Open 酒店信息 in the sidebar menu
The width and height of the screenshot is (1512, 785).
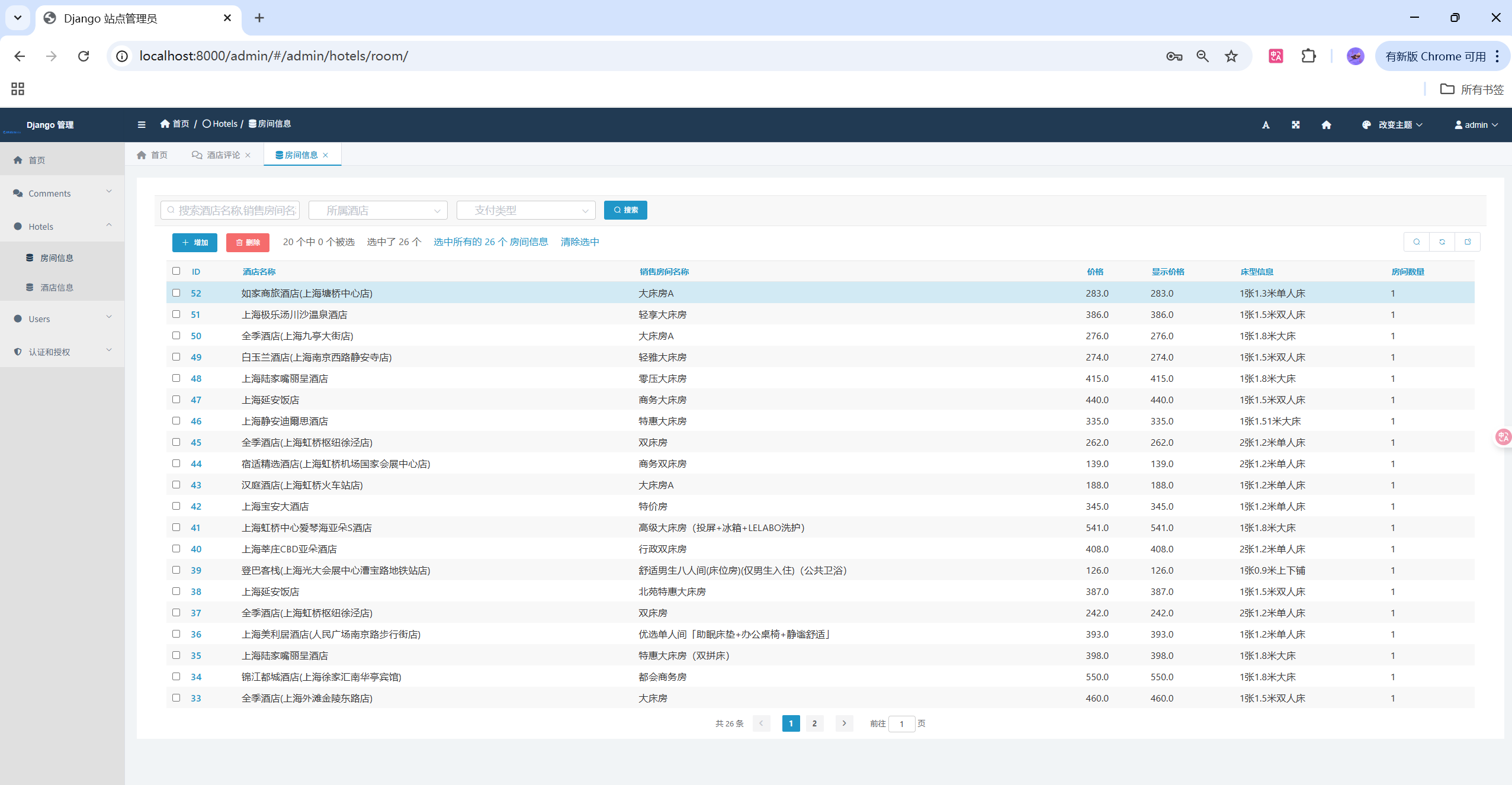57,288
